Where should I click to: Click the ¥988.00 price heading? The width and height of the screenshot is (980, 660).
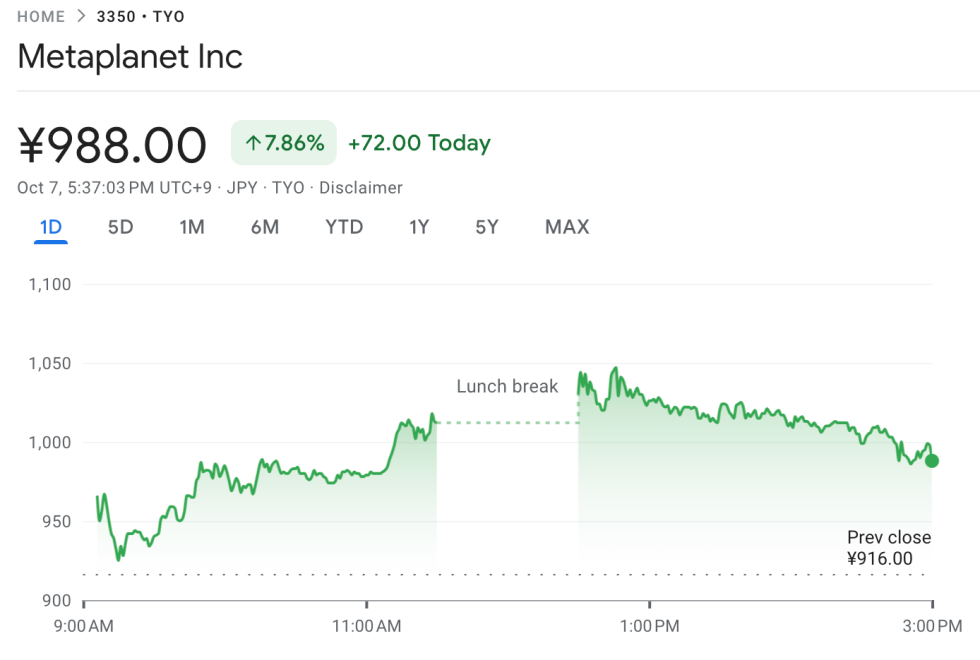(113, 145)
